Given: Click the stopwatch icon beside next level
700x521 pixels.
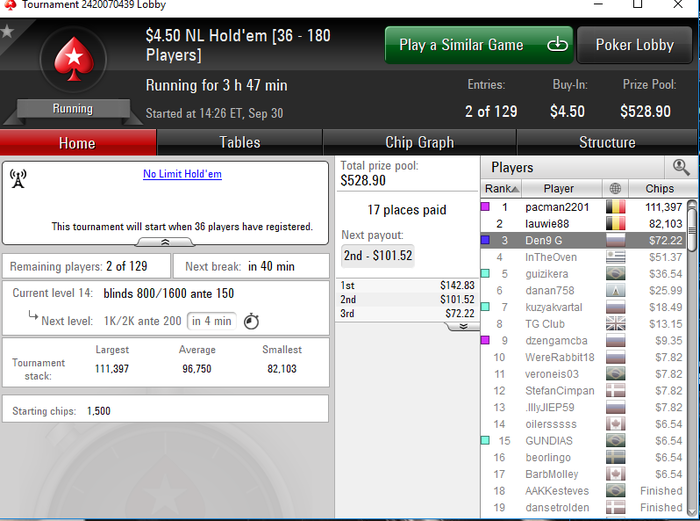Looking at the screenshot, I should [251, 321].
